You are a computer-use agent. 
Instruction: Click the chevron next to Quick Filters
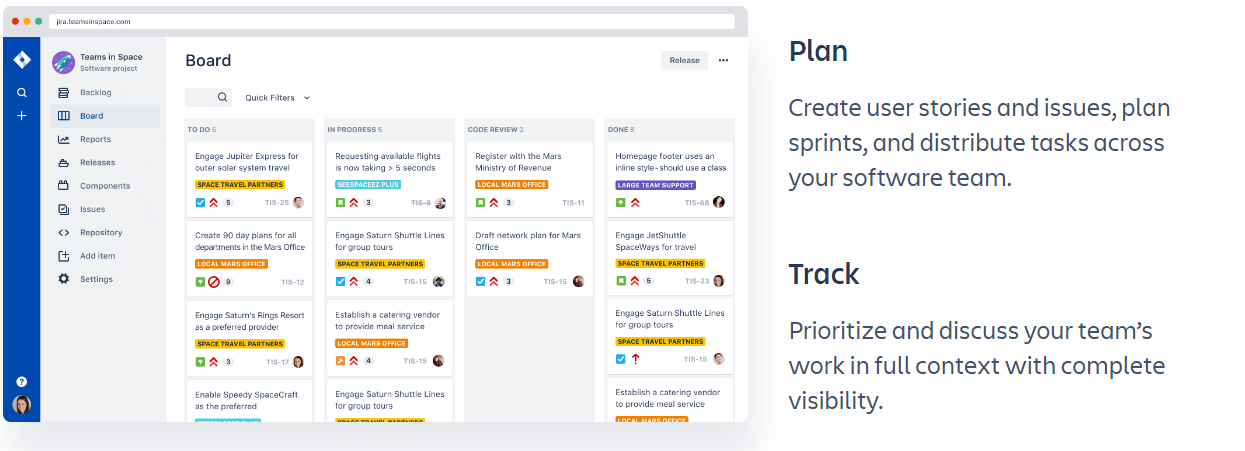(307, 98)
